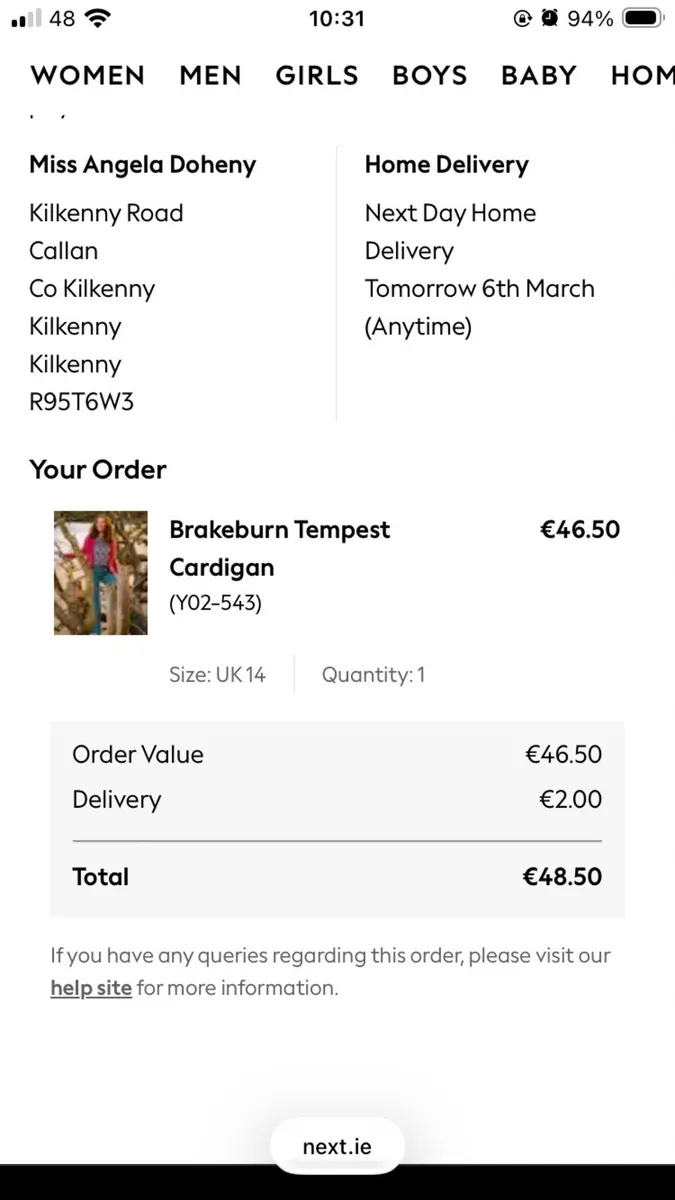Image resolution: width=675 pixels, height=1200 pixels.
Task: Tap the product code Y02-543
Action: coord(215,603)
